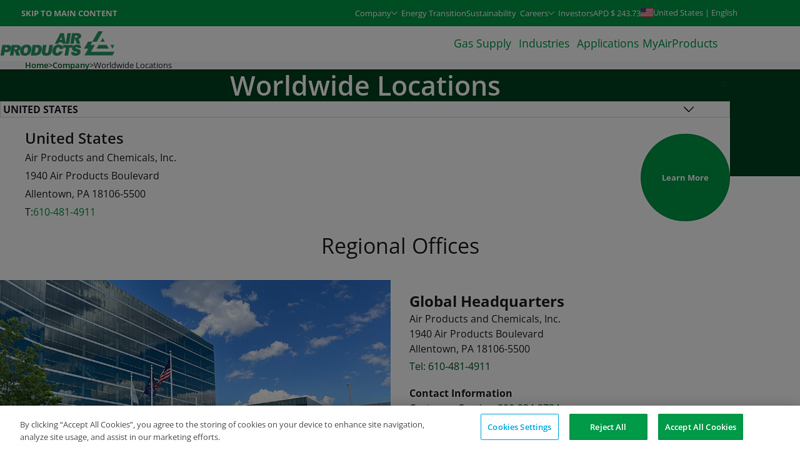Open the Careers dropdown menu
This screenshot has width=800, height=450.
537,13
